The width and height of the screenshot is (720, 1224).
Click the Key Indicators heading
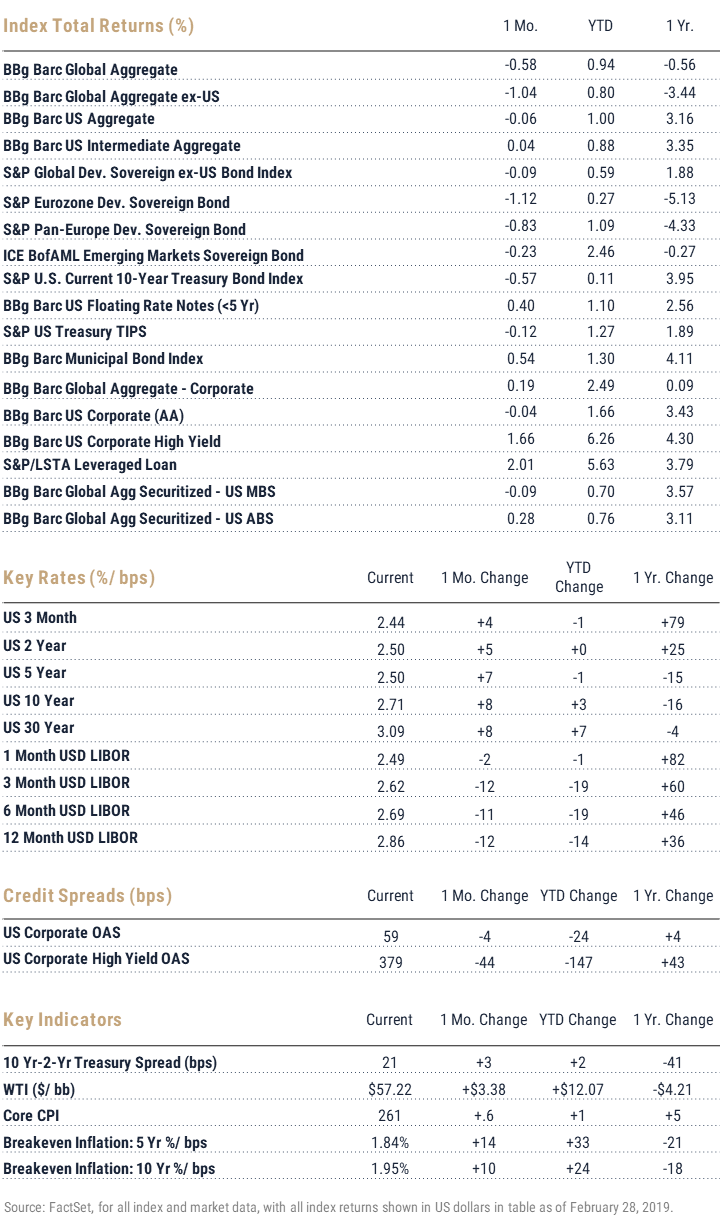click(x=63, y=1020)
